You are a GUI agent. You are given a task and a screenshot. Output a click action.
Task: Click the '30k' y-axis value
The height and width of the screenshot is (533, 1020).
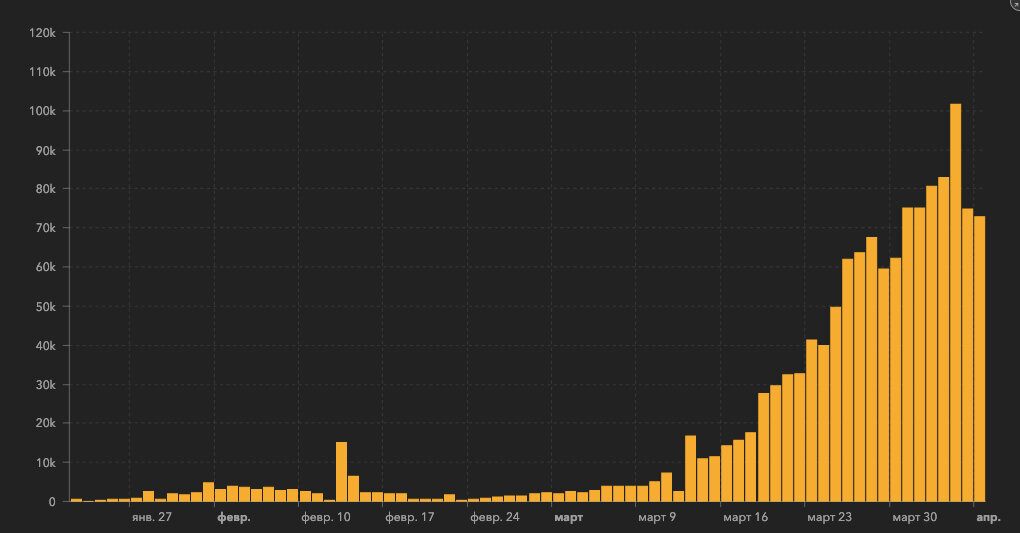pyautogui.click(x=46, y=385)
